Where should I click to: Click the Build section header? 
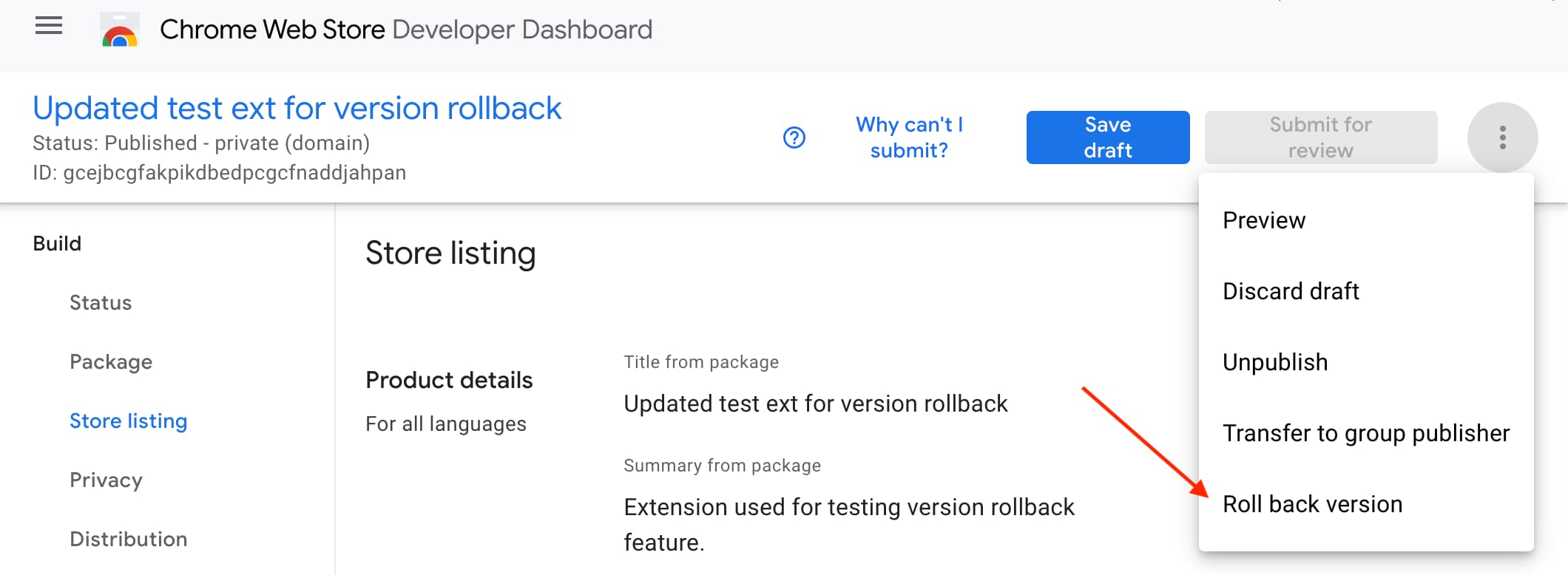pos(57,242)
